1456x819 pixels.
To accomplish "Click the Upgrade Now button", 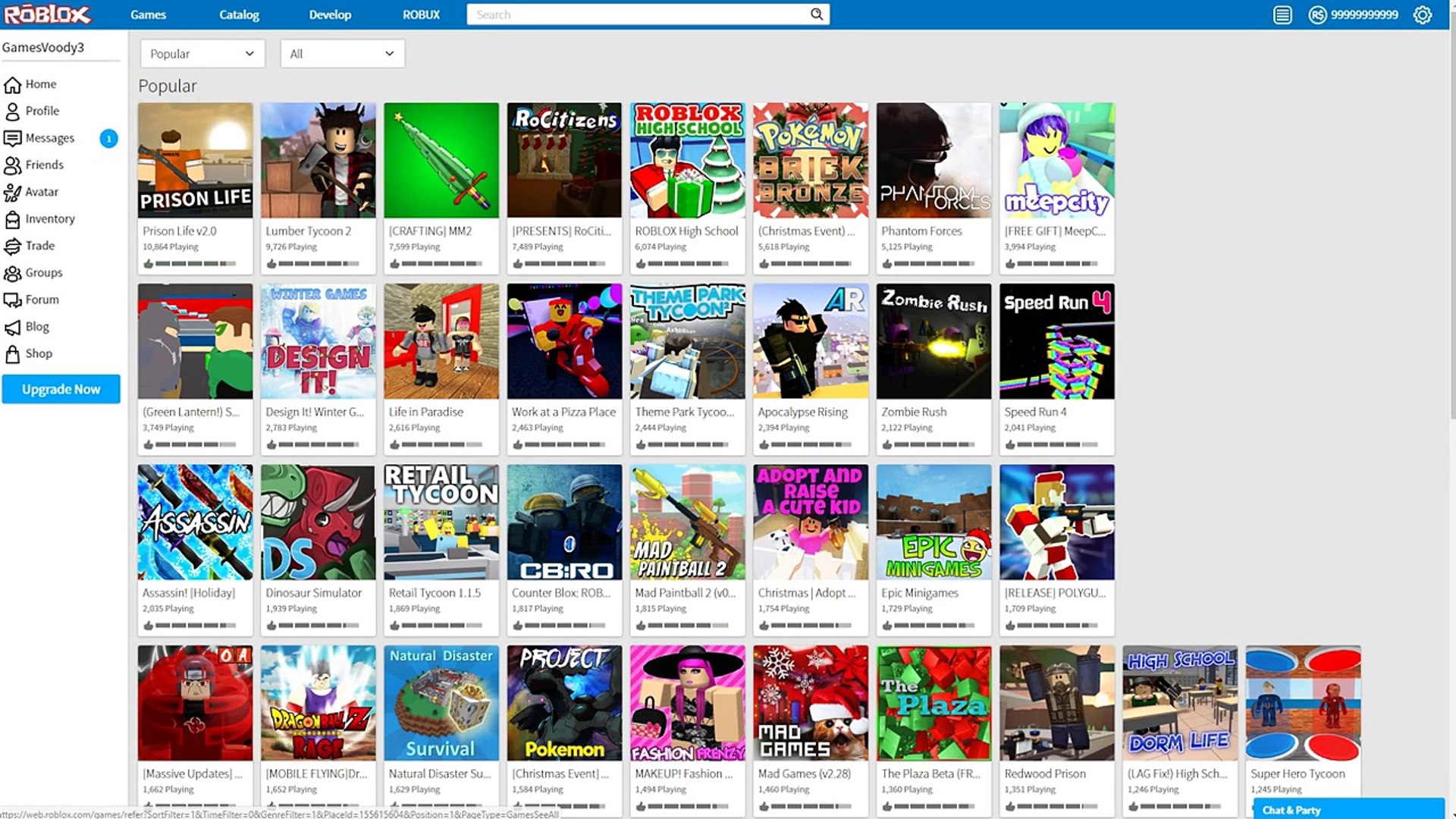I will (x=61, y=389).
